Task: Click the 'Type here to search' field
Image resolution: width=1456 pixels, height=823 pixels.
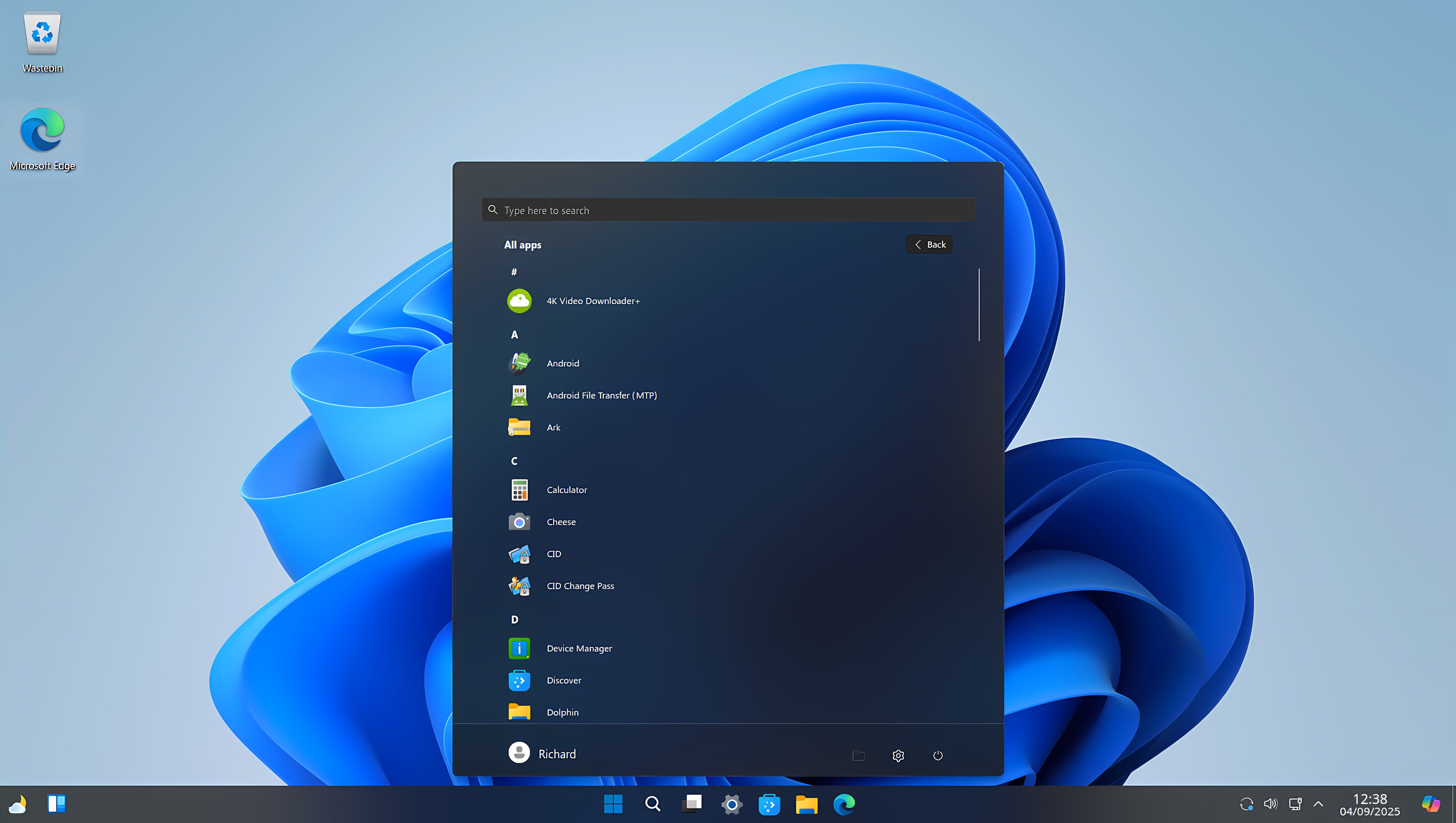Action: 727,209
